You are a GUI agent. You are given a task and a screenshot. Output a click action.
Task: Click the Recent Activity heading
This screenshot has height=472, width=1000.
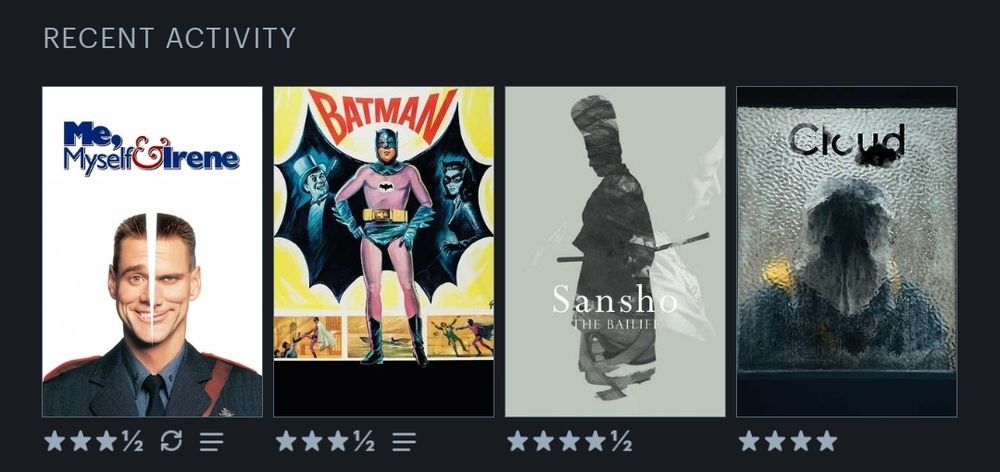click(170, 38)
